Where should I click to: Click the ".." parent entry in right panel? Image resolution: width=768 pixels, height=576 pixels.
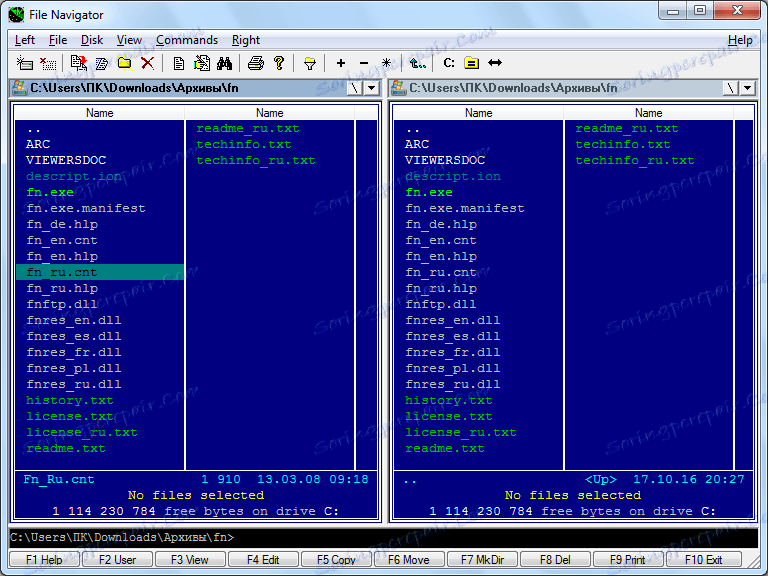[x=413, y=130]
